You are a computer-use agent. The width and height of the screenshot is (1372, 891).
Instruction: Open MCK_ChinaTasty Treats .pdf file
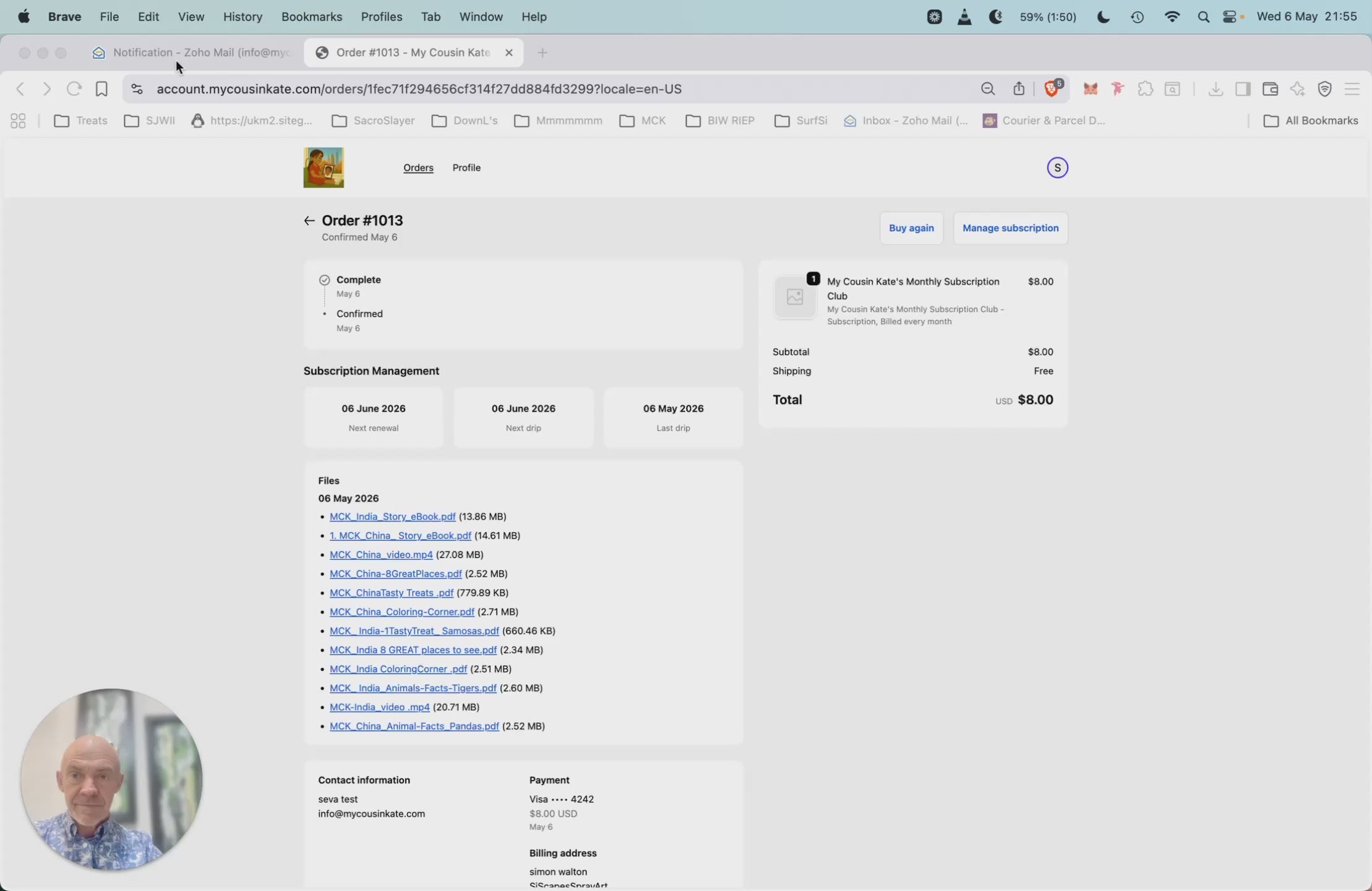point(391,593)
